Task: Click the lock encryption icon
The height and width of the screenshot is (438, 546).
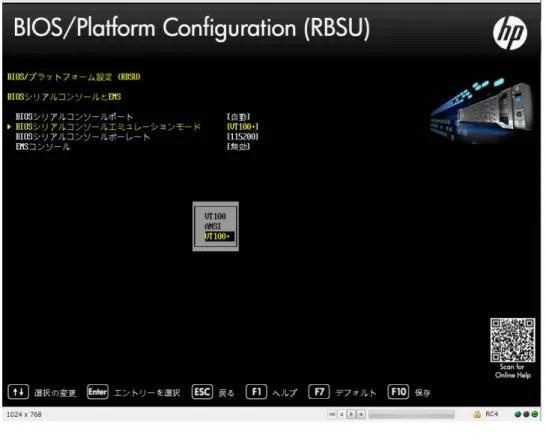Action: 477,414
